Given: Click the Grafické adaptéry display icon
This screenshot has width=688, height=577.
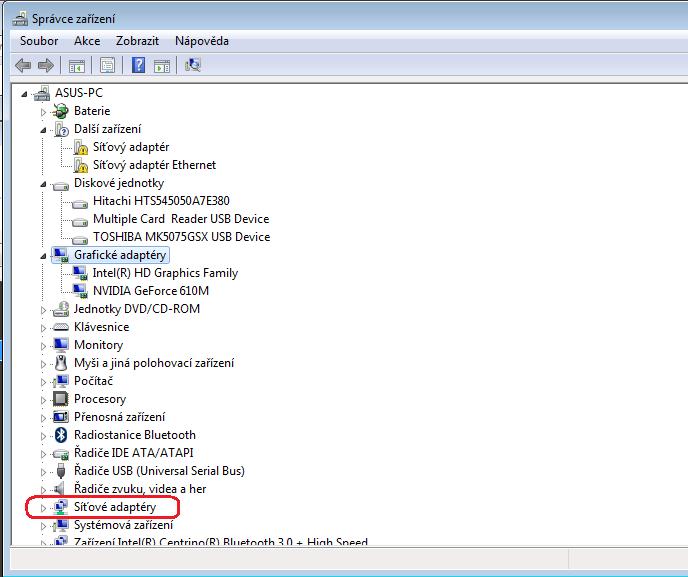Looking at the screenshot, I should click(61, 255).
